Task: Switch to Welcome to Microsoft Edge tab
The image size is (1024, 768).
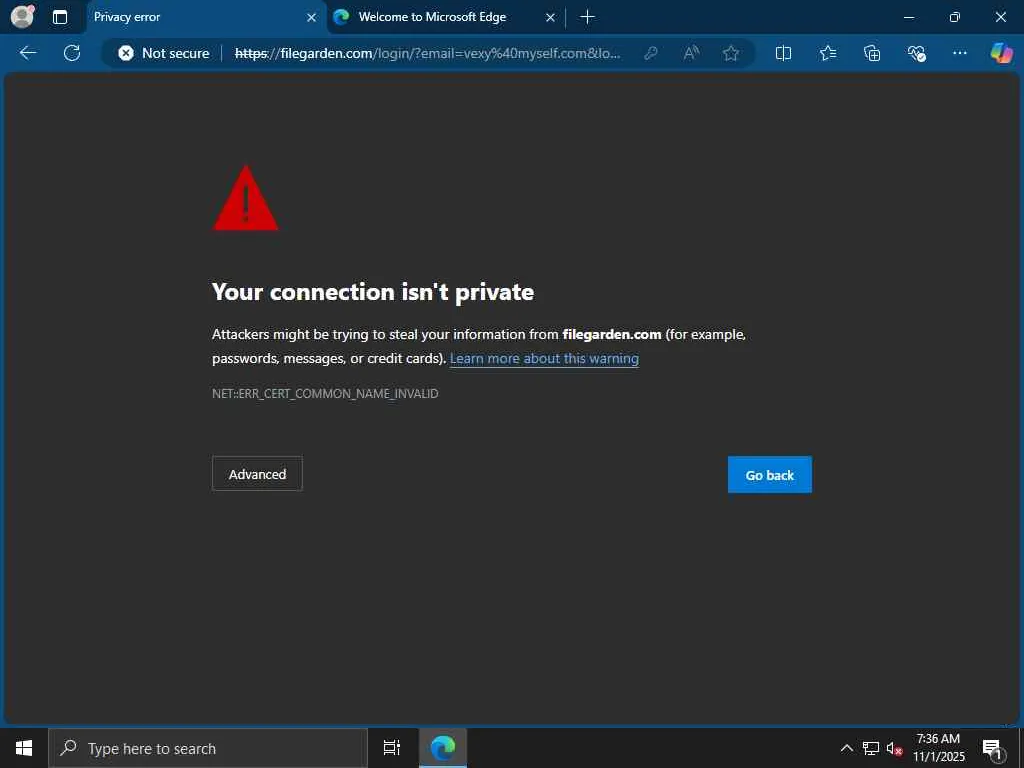Action: [432, 17]
